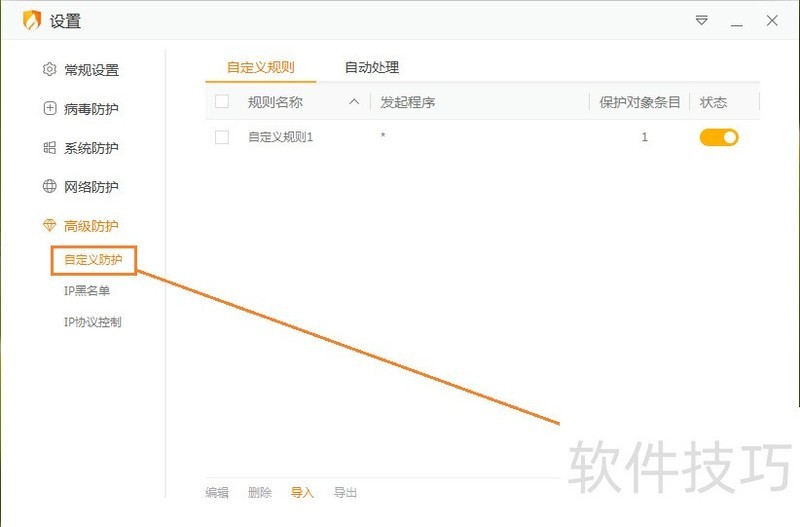Click the 导入 import button
Image resolution: width=800 pixels, height=527 pixels.
coord(302,492)
